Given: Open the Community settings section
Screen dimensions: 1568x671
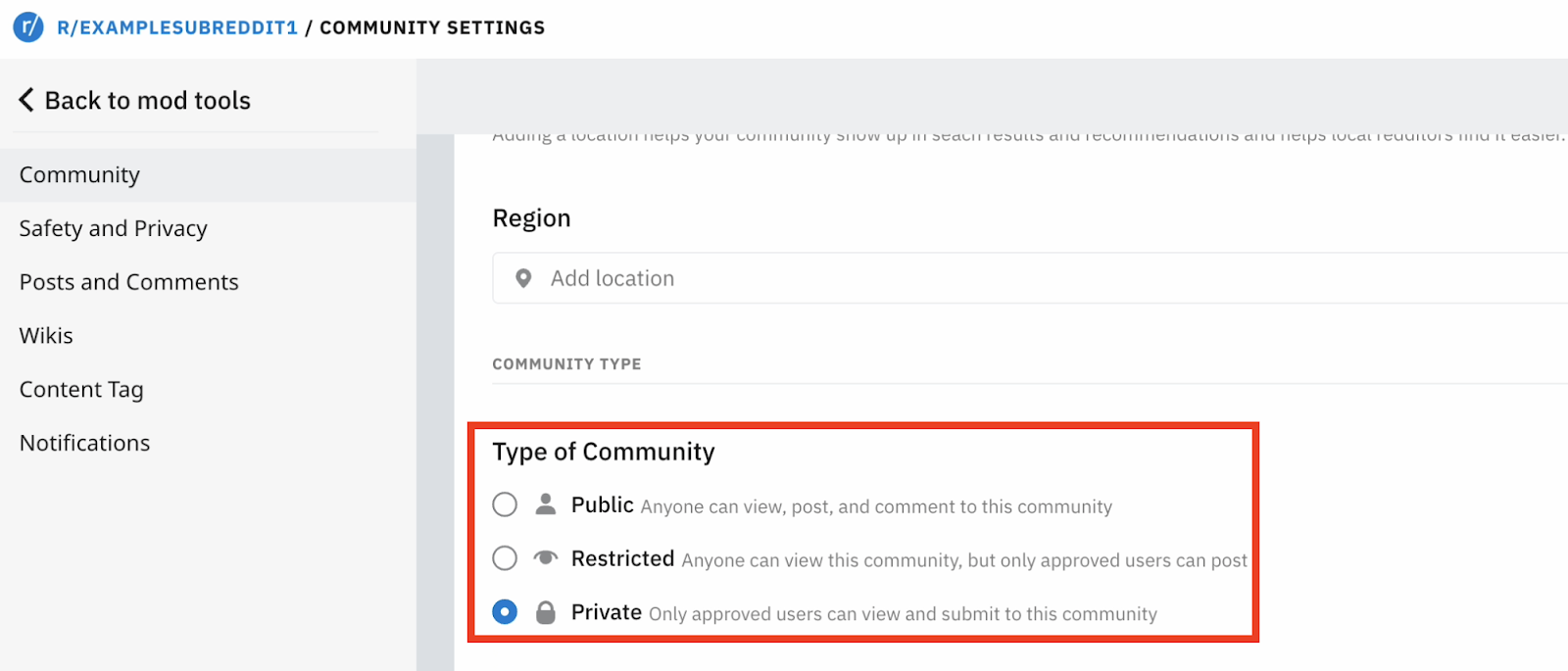Looking at the screenshot, I should click(80, 175).
